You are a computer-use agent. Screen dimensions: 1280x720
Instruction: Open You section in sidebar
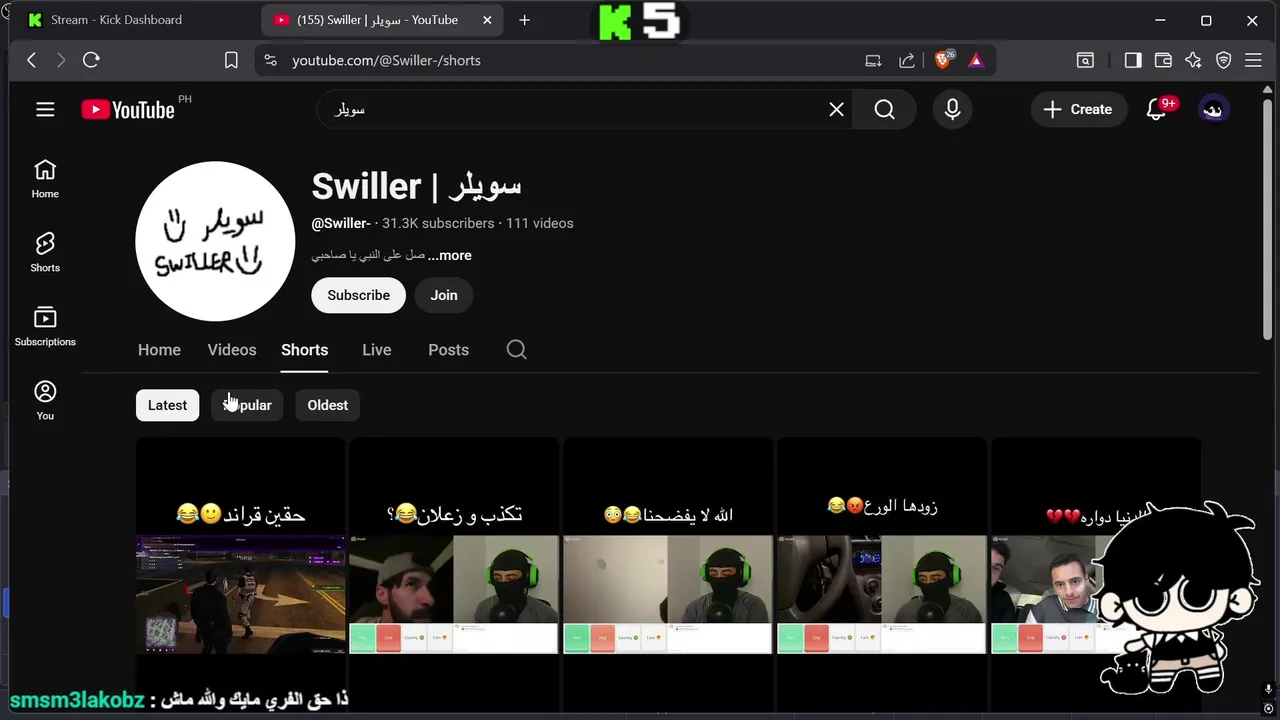tap(45, 401)
